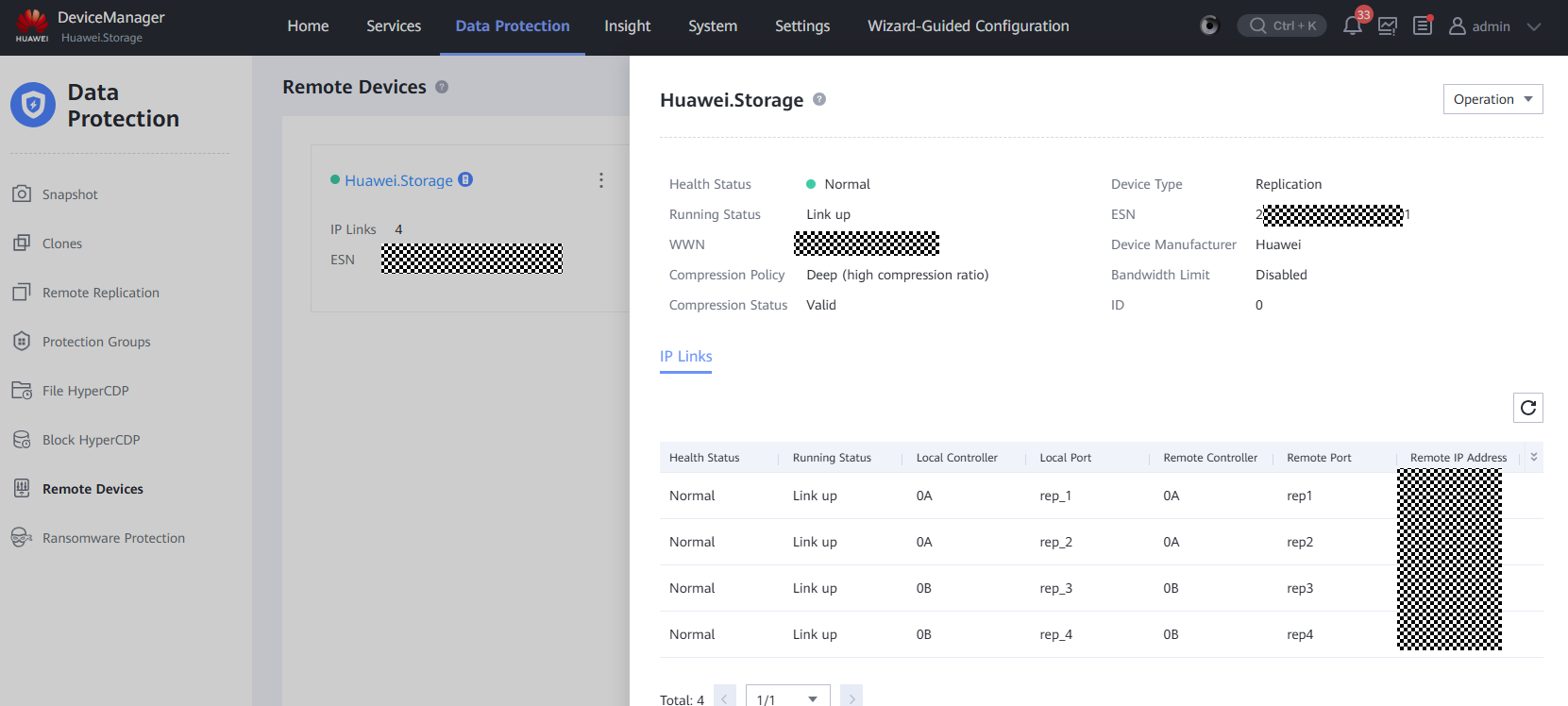1568x706 pixels.
Task: Select the Remote Devices sidebar icon
Action: click(x=22, y=488)
